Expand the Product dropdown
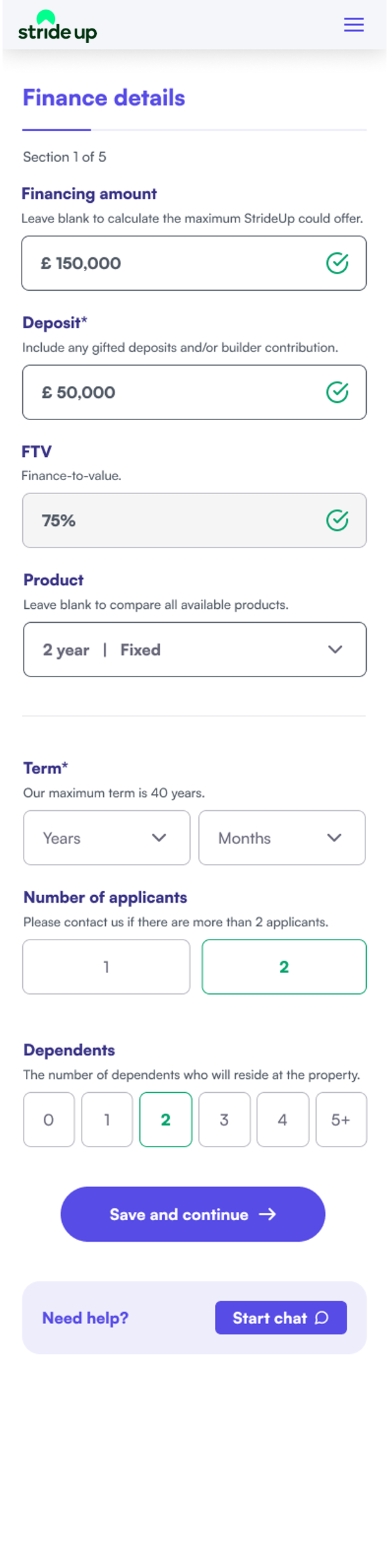The height and width of the screenshot is (1568, 389). click(194, 649)
